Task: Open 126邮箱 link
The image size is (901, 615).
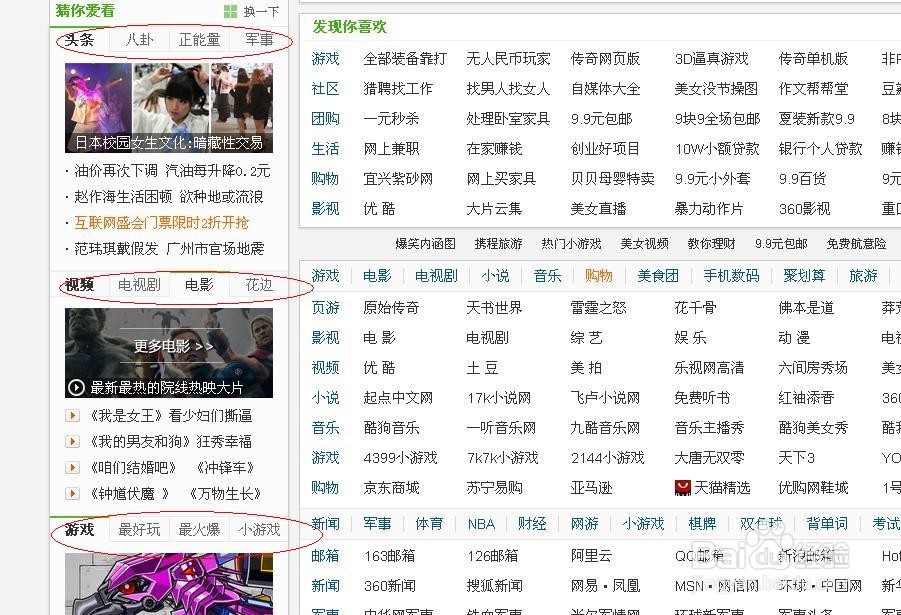Action: tap(492, 556)
